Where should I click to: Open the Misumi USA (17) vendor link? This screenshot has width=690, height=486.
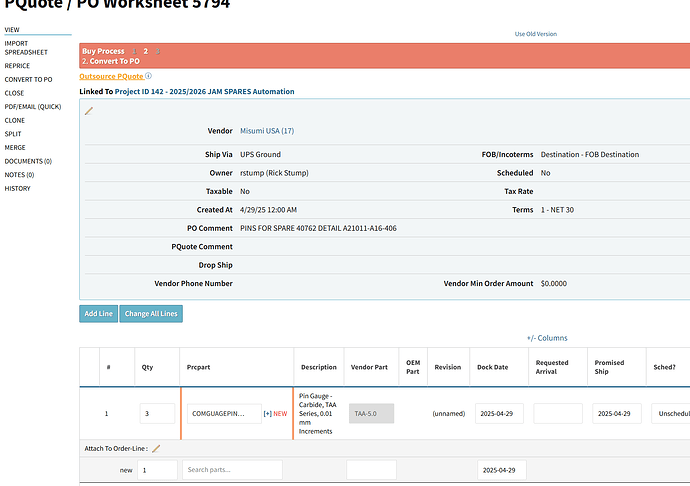point(267,131)
